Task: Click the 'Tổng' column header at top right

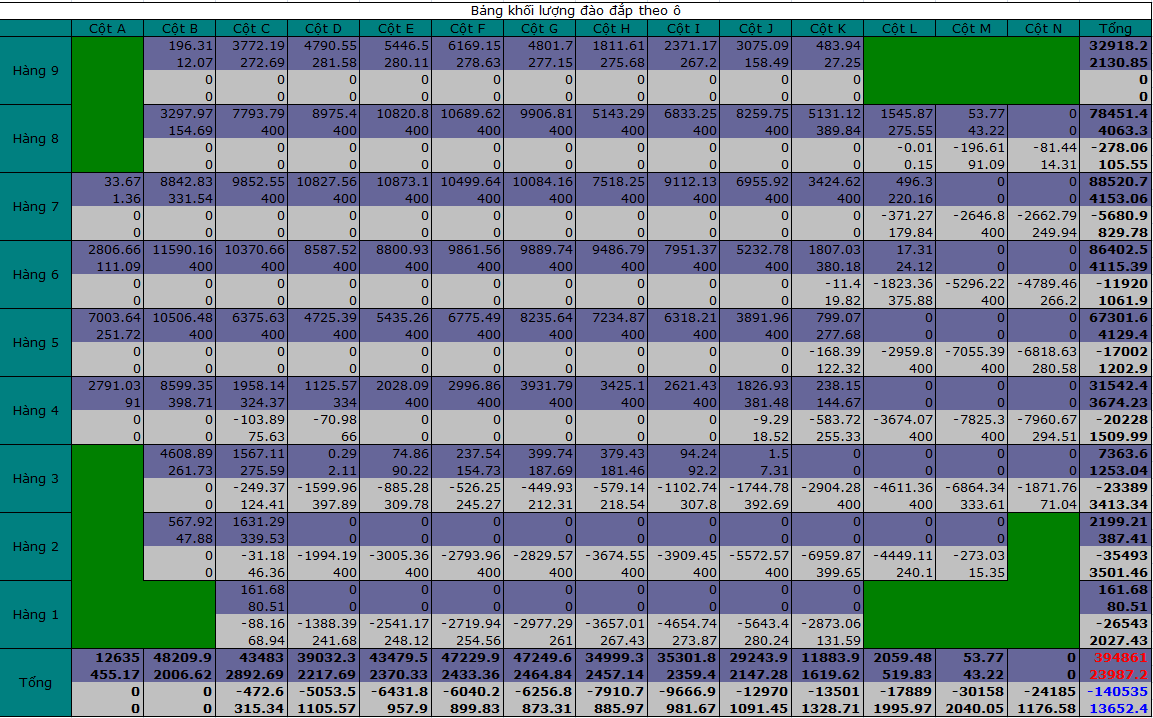Action: click(1115, 28)
